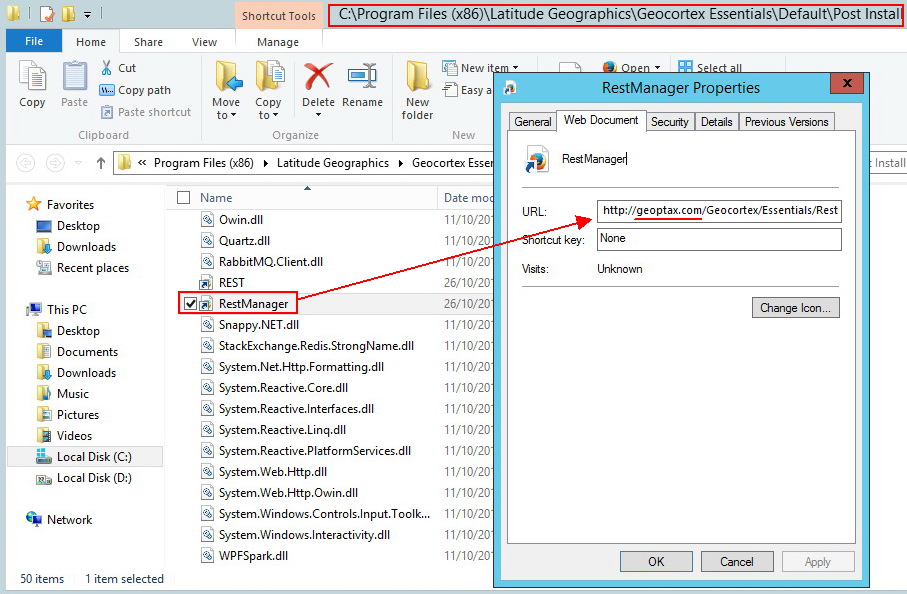Switch to the View ribbon tab
Image resolution: width=907 pixels, height=594 pixels.
[x=204, y=42]
